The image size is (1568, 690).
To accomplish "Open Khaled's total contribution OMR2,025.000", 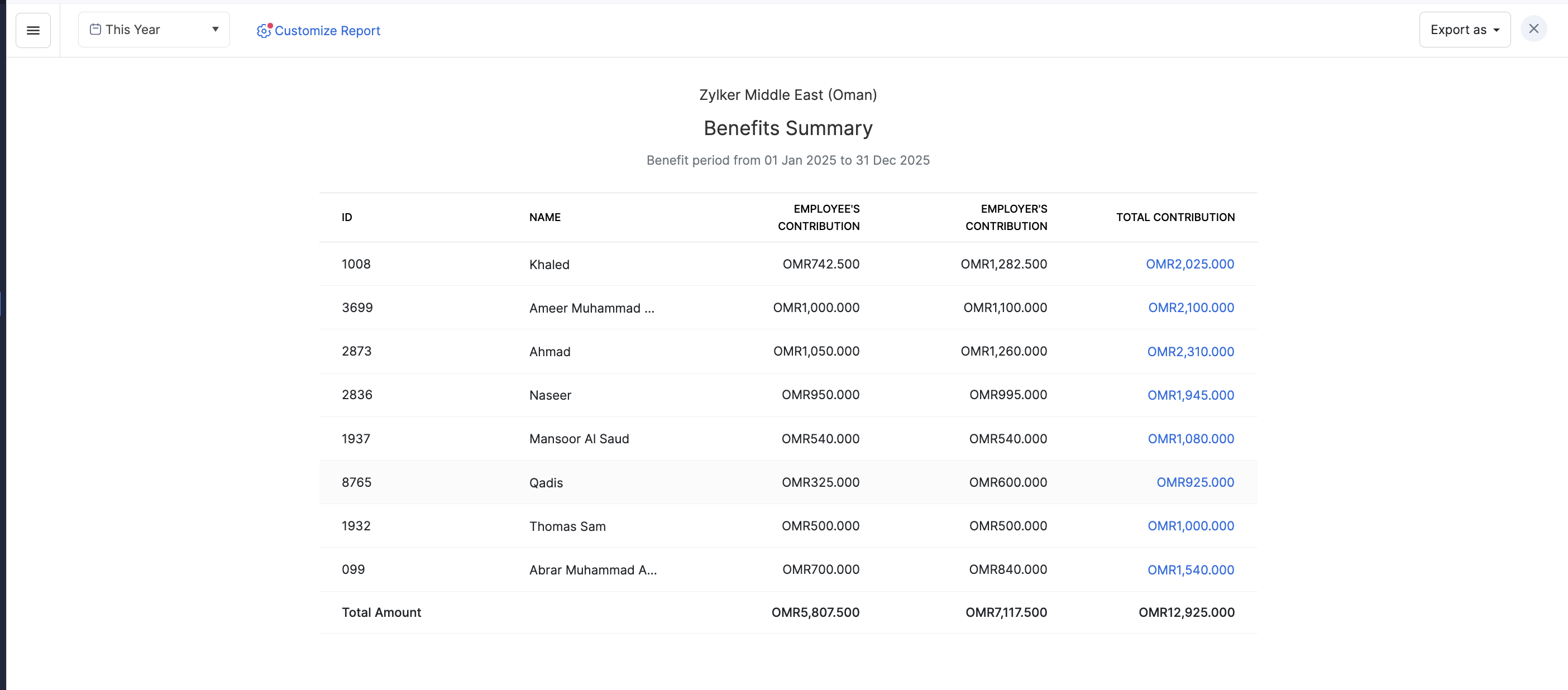I will point(1189,264).
